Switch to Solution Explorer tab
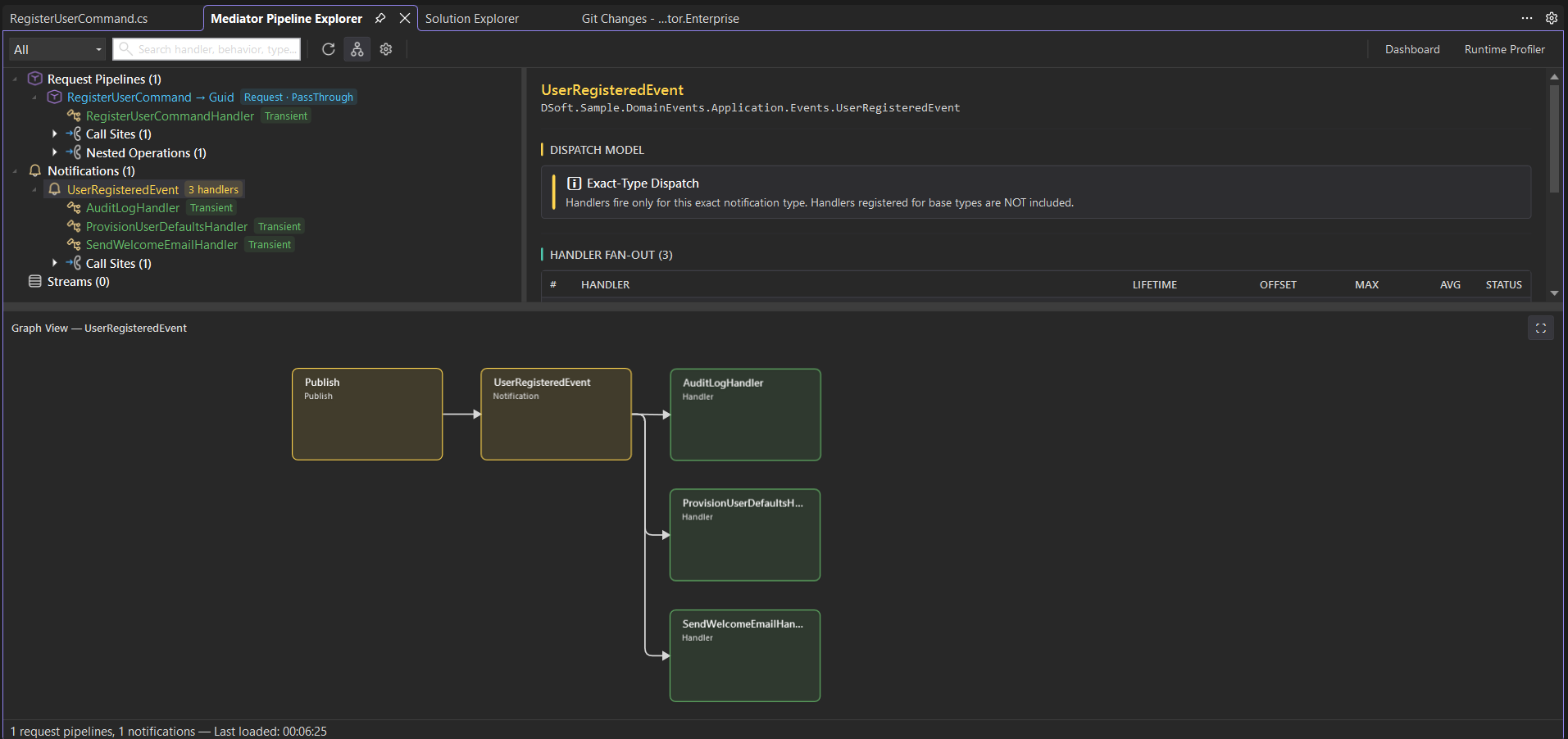 [x=472, y=18]
